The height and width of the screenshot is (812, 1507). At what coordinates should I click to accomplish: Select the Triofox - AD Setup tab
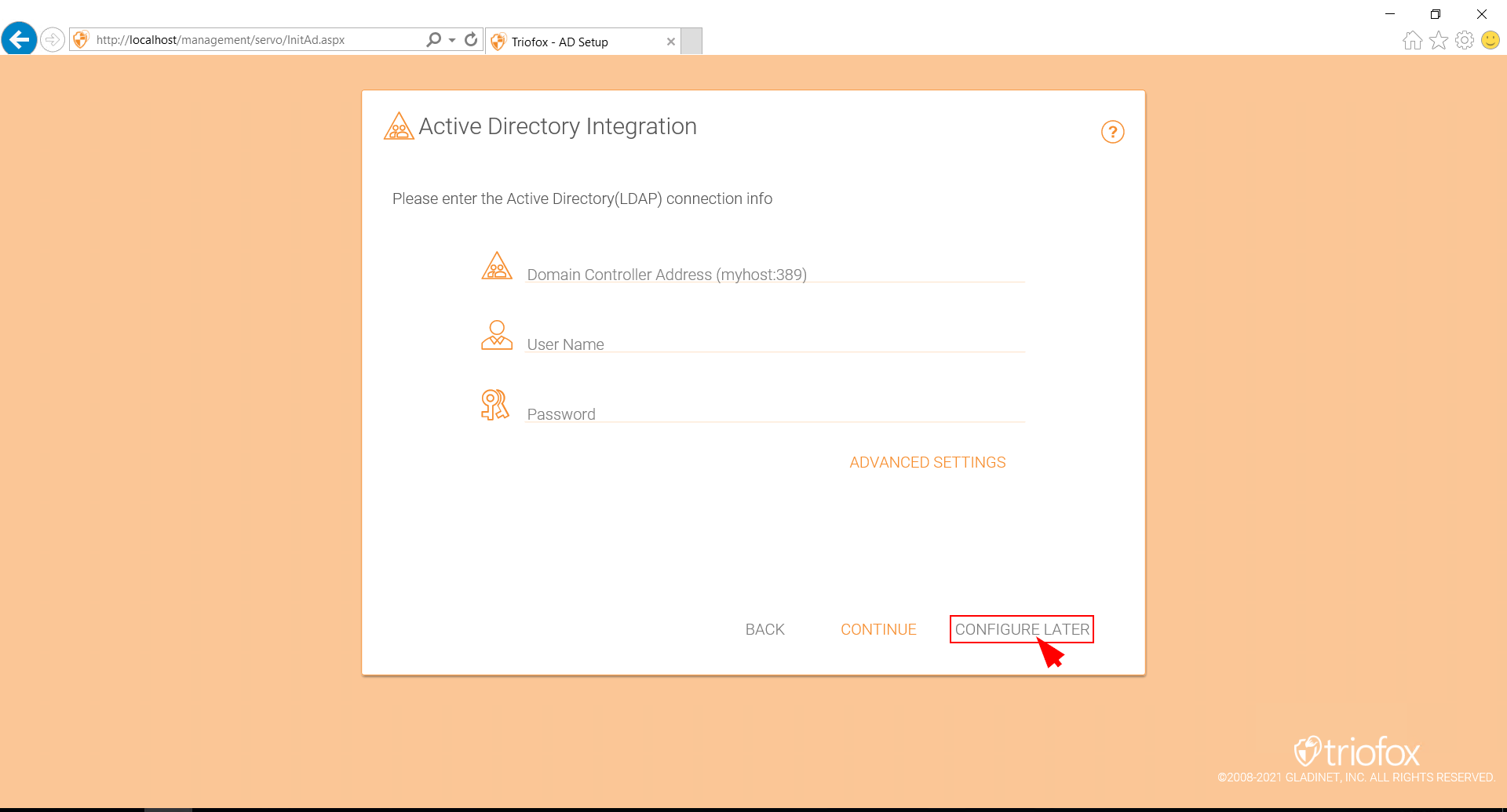click(x=582, y=42)
